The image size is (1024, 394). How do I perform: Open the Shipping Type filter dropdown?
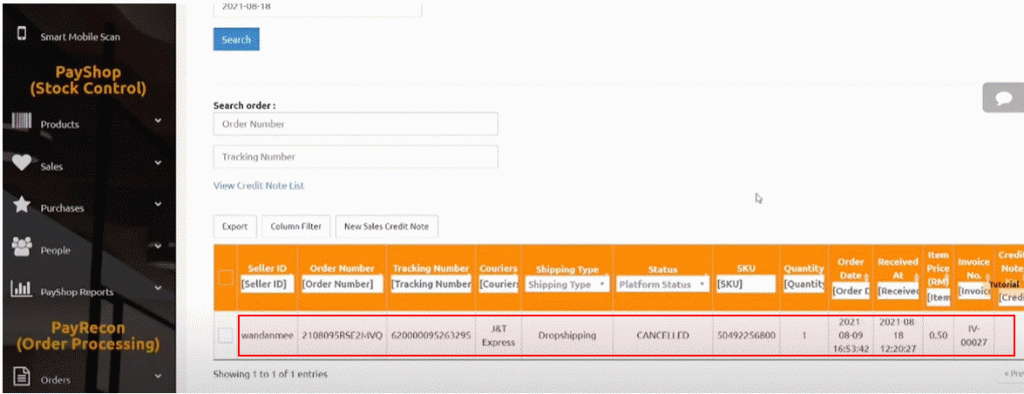coord(567,284)
